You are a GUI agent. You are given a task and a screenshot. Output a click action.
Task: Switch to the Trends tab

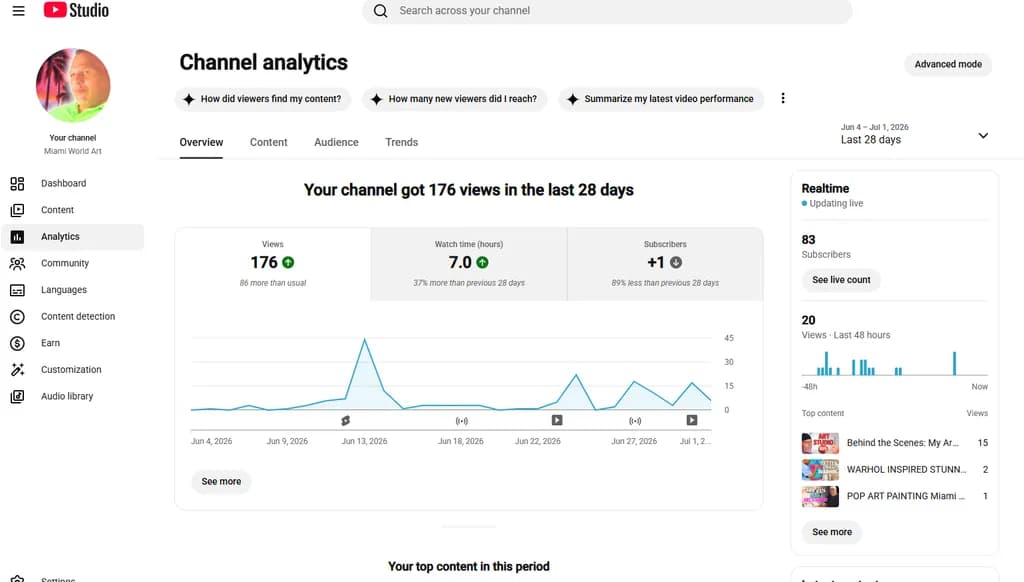point(402,142)
